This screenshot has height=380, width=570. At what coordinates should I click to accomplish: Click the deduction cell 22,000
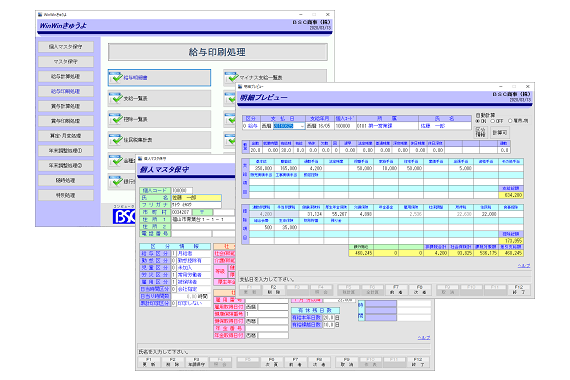486,214
